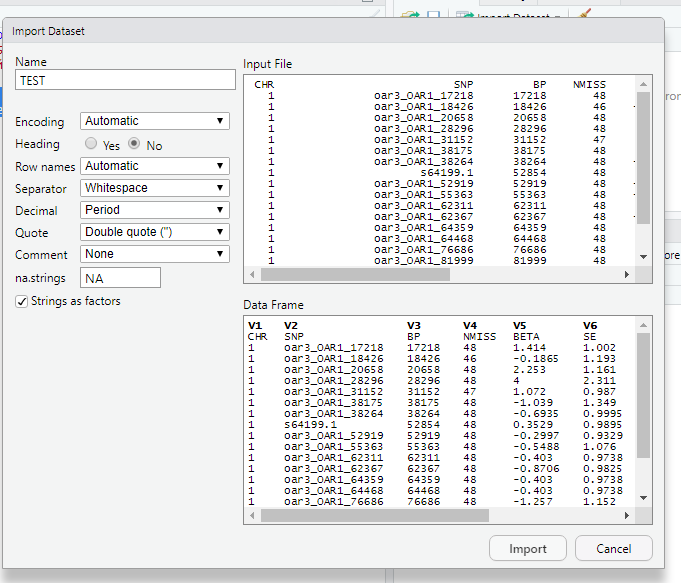Image resolution: width=681 pixels, height=583 pixels.
Task: Open the Encoding dropdown
Action: 155,121
